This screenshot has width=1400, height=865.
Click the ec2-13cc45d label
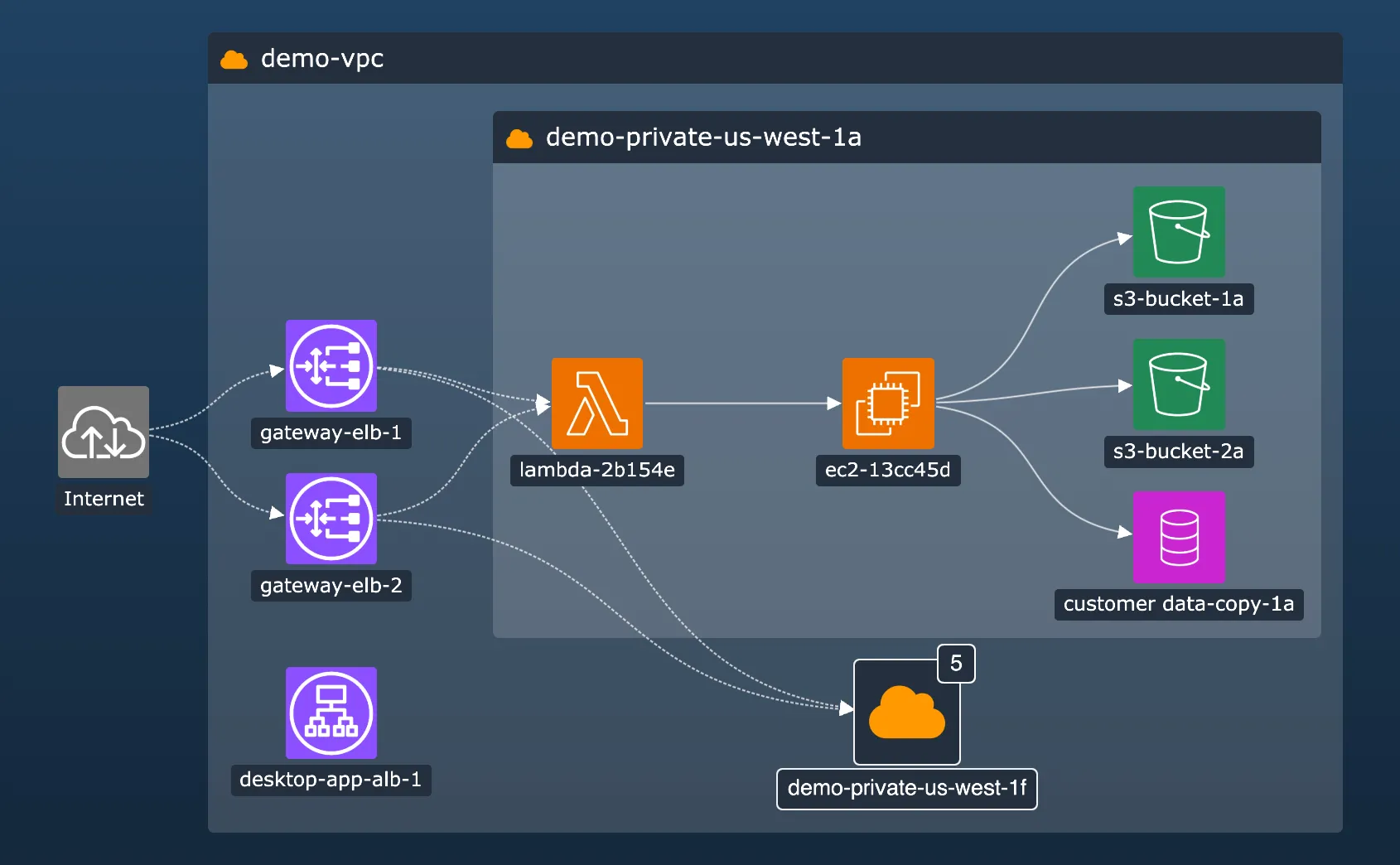tap(888, 470)
